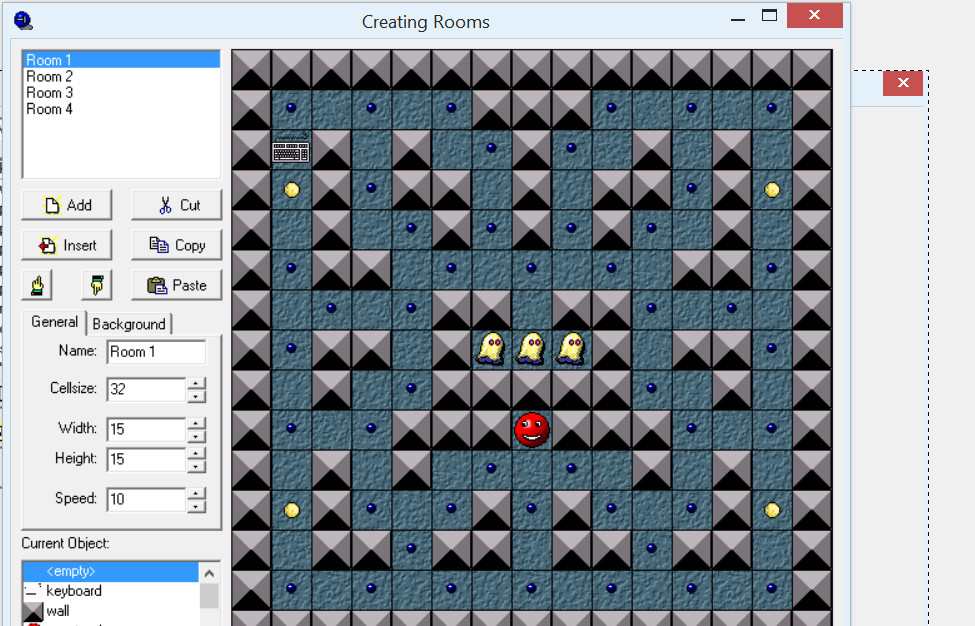The width and height of the screenshot is (975, 626).
Task: Select Room 2 in the room list
Action: click(x=121, y=76)
